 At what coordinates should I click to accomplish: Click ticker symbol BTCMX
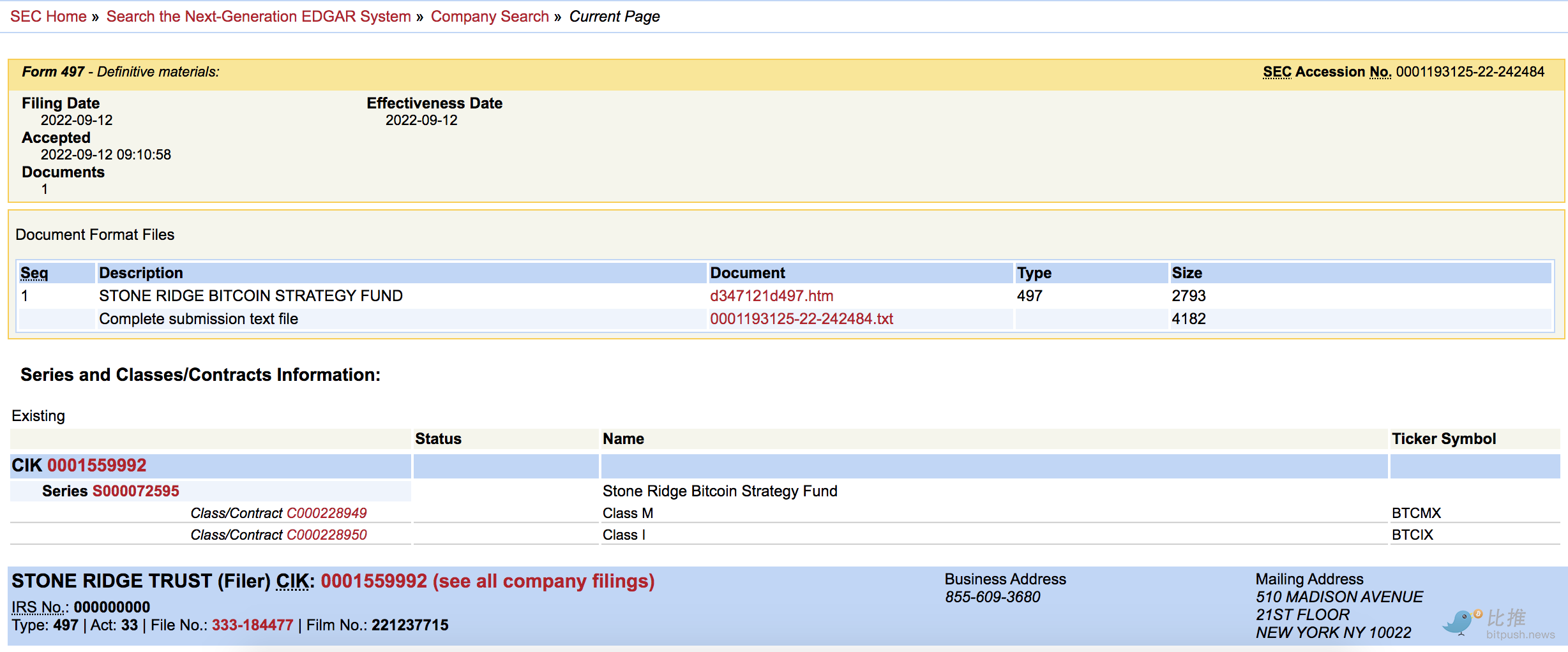1416,513
